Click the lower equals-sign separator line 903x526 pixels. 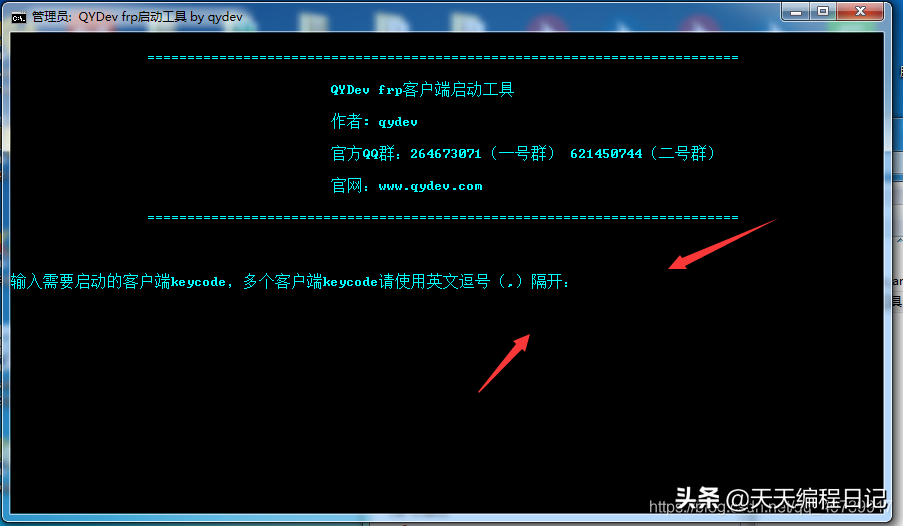point(443,217)
